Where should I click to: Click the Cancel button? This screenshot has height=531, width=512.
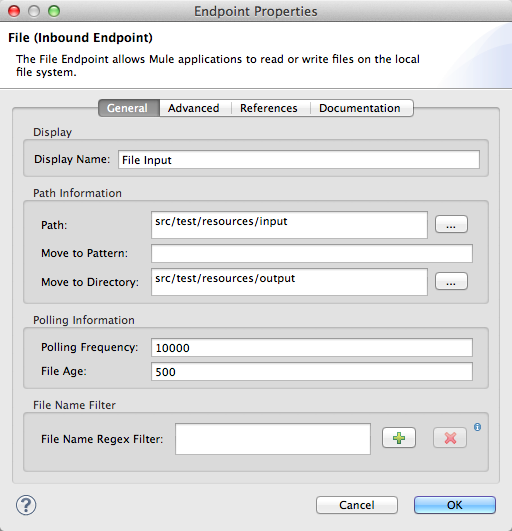[x=357, y=505]
